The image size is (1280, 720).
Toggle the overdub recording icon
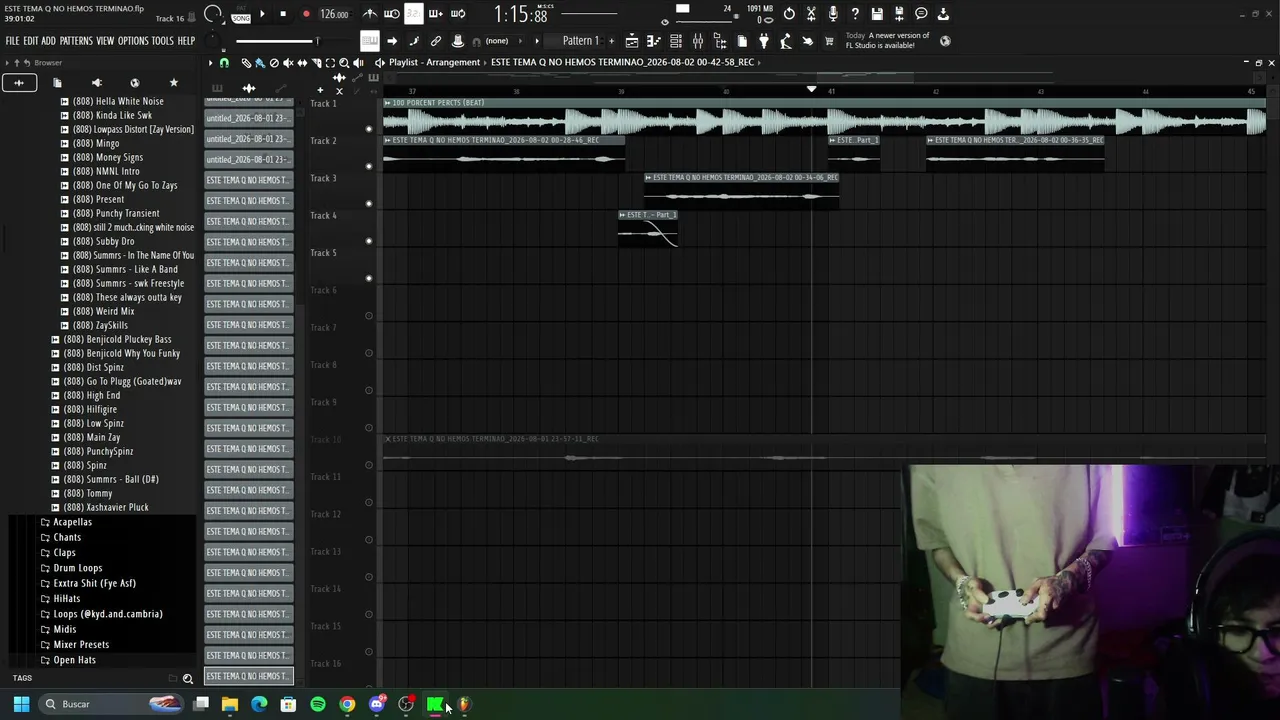436,14
